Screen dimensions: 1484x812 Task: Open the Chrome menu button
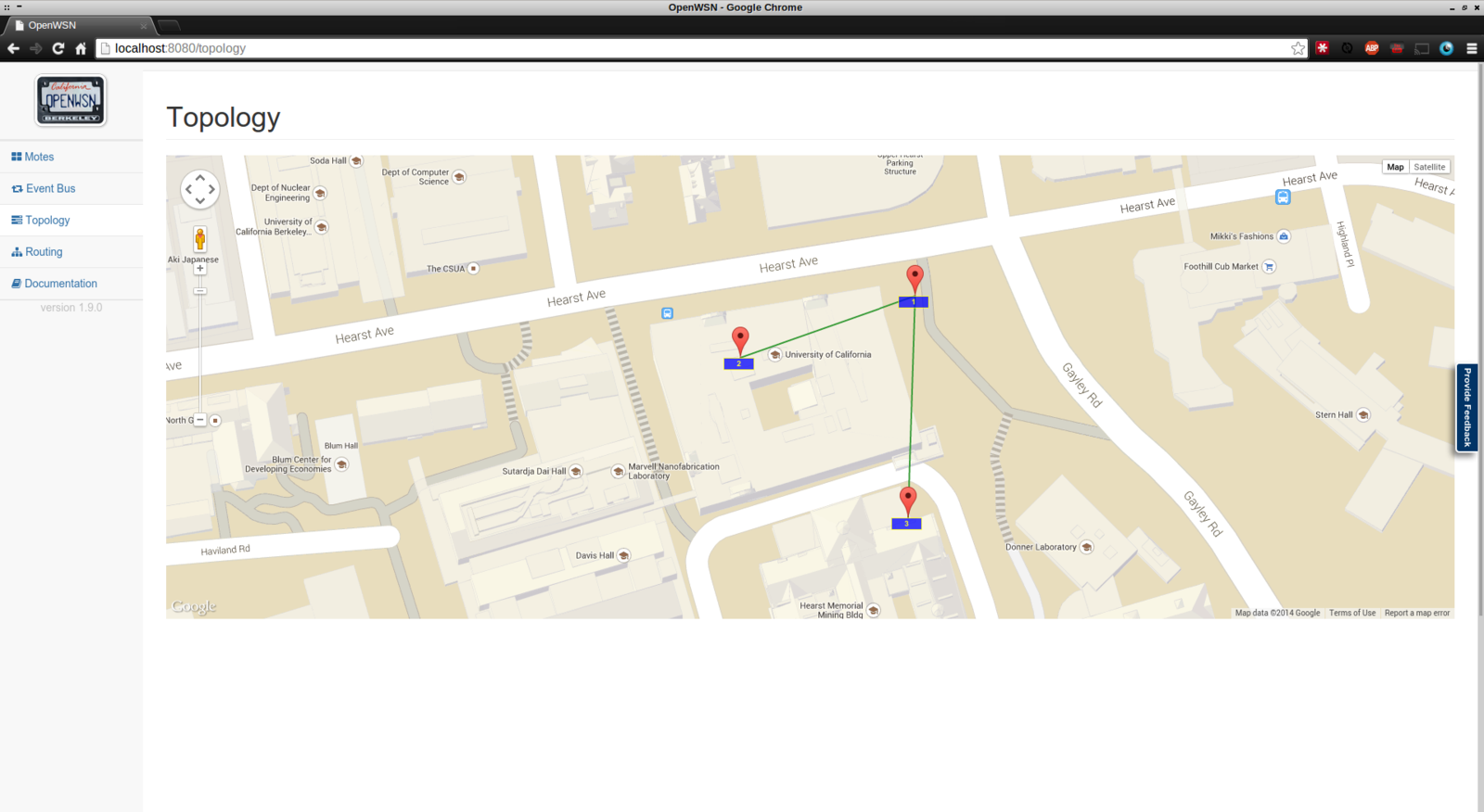(x=1472, y=48)
